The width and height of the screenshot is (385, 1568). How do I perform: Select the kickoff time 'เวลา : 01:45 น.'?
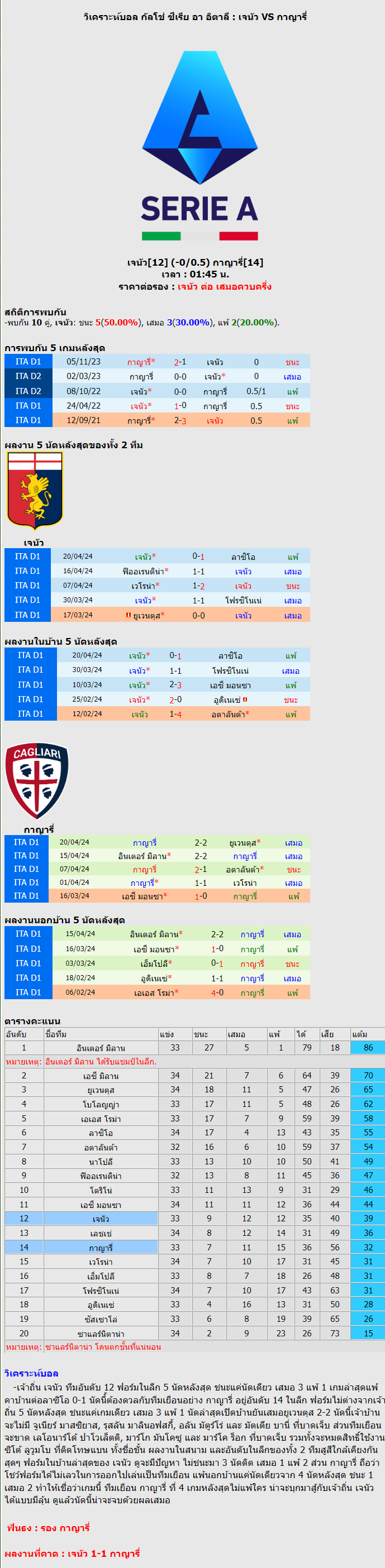pos(195,275)
